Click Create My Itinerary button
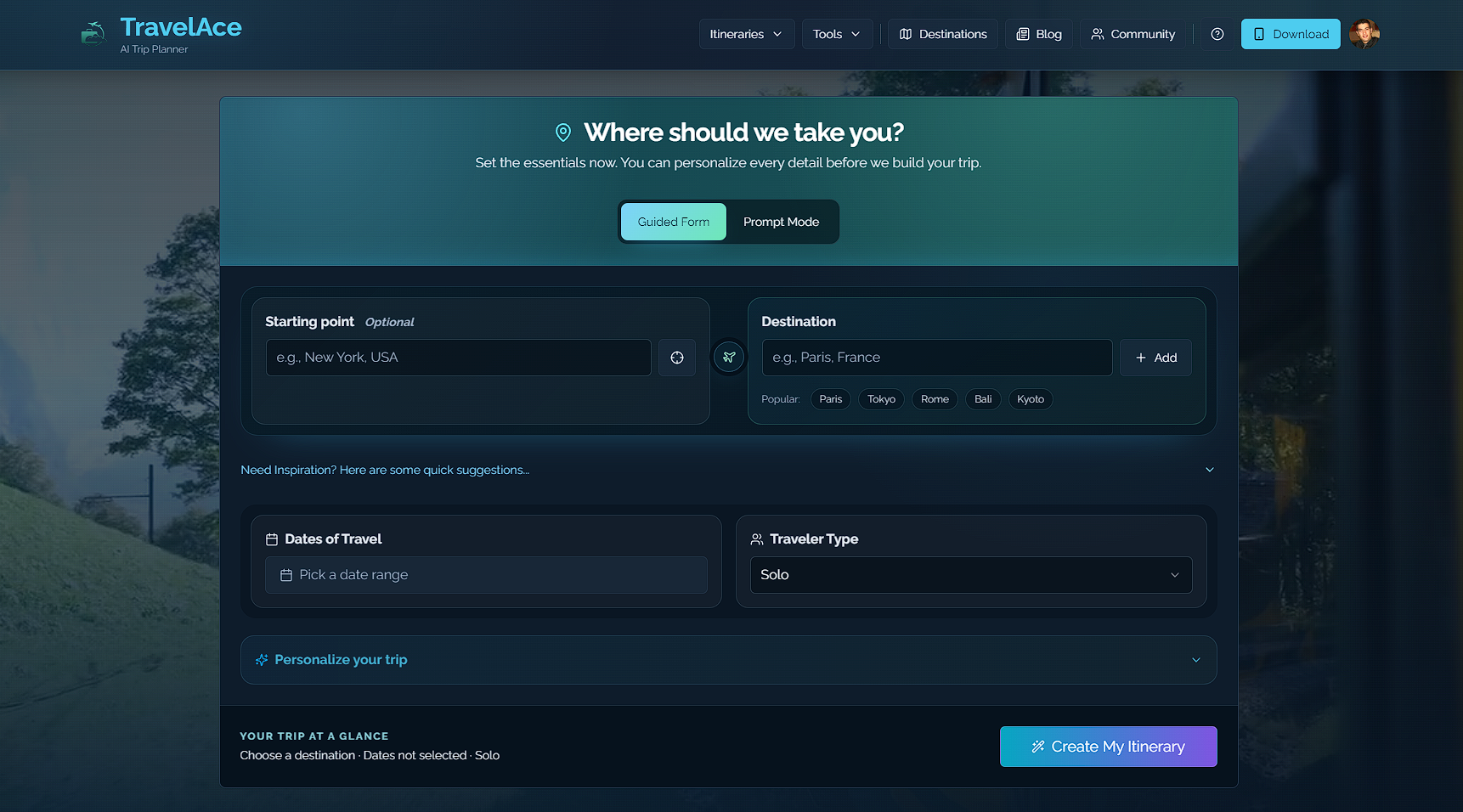 [x=1108, y=747]
